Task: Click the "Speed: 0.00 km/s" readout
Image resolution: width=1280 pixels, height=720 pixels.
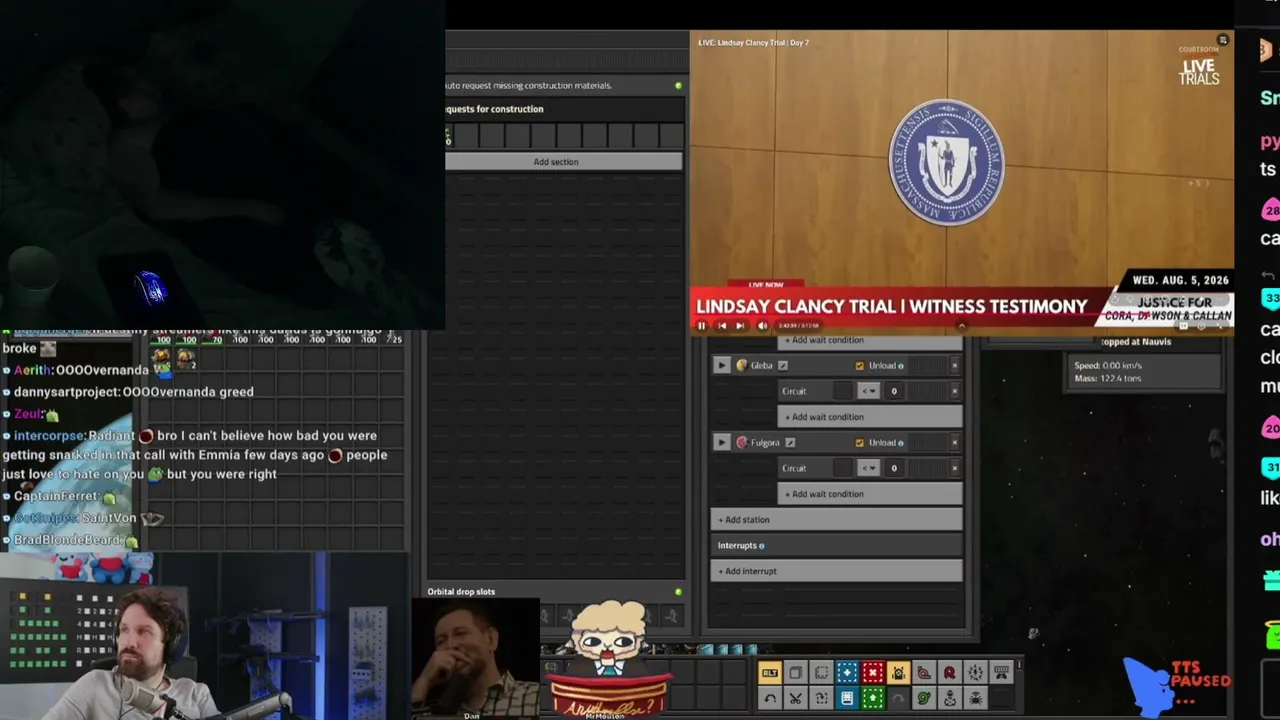Action: [1108, 365]
